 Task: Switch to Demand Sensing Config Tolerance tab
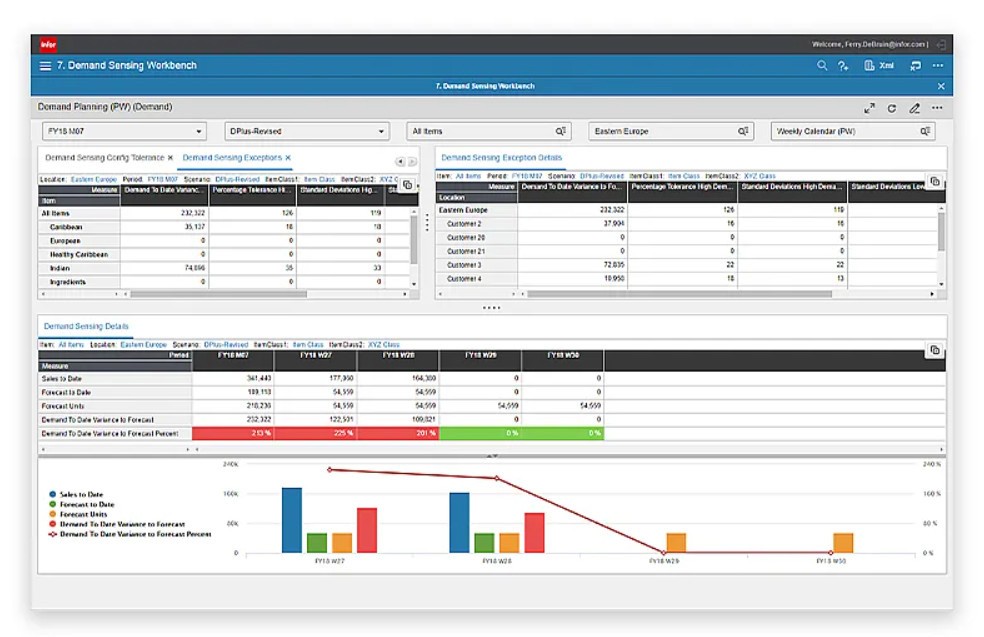[x=103, y=157]
